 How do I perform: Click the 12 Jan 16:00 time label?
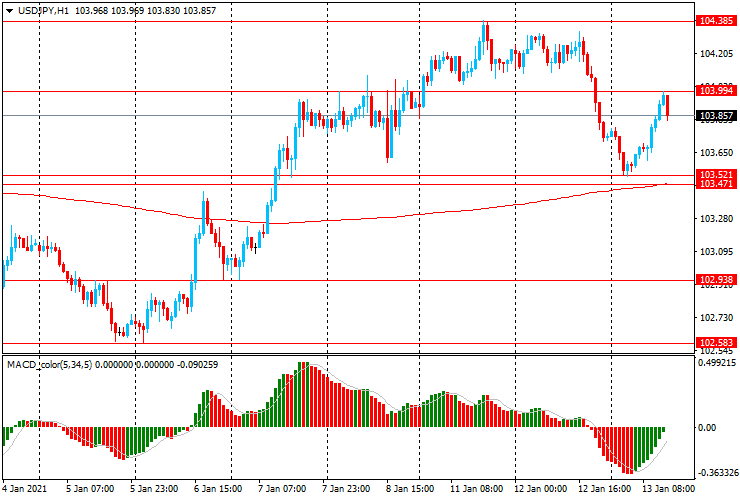(605, 488)
